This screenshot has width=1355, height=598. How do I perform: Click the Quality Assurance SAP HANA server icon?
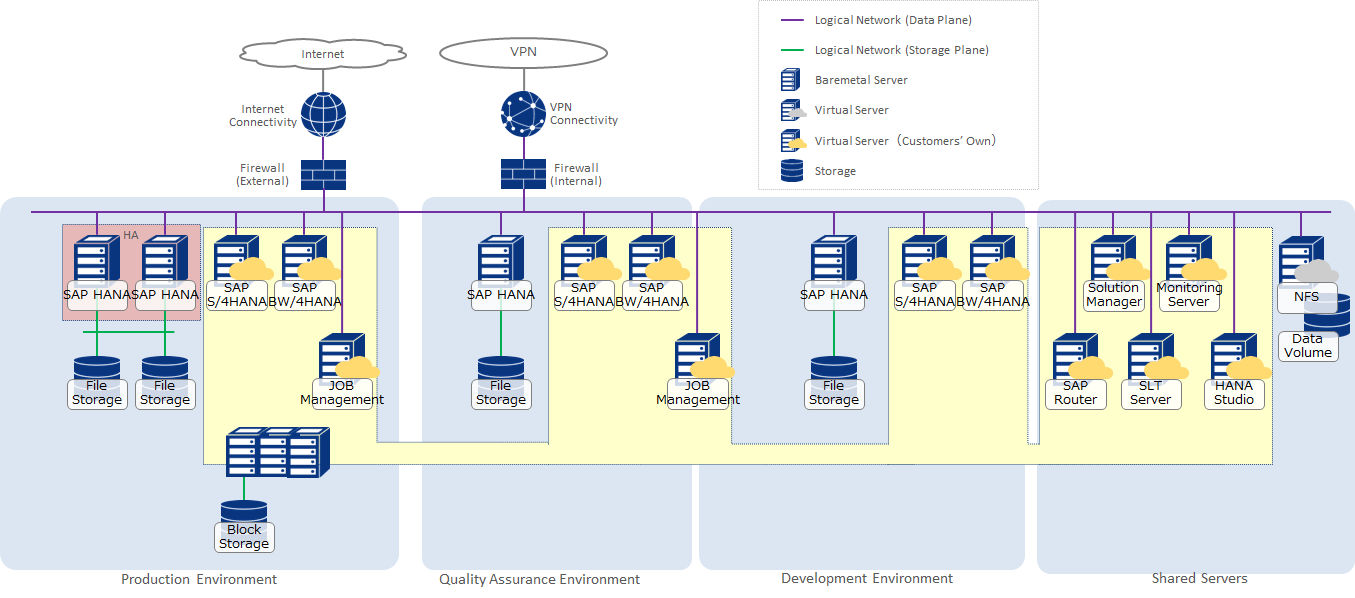tap(501, 259)
